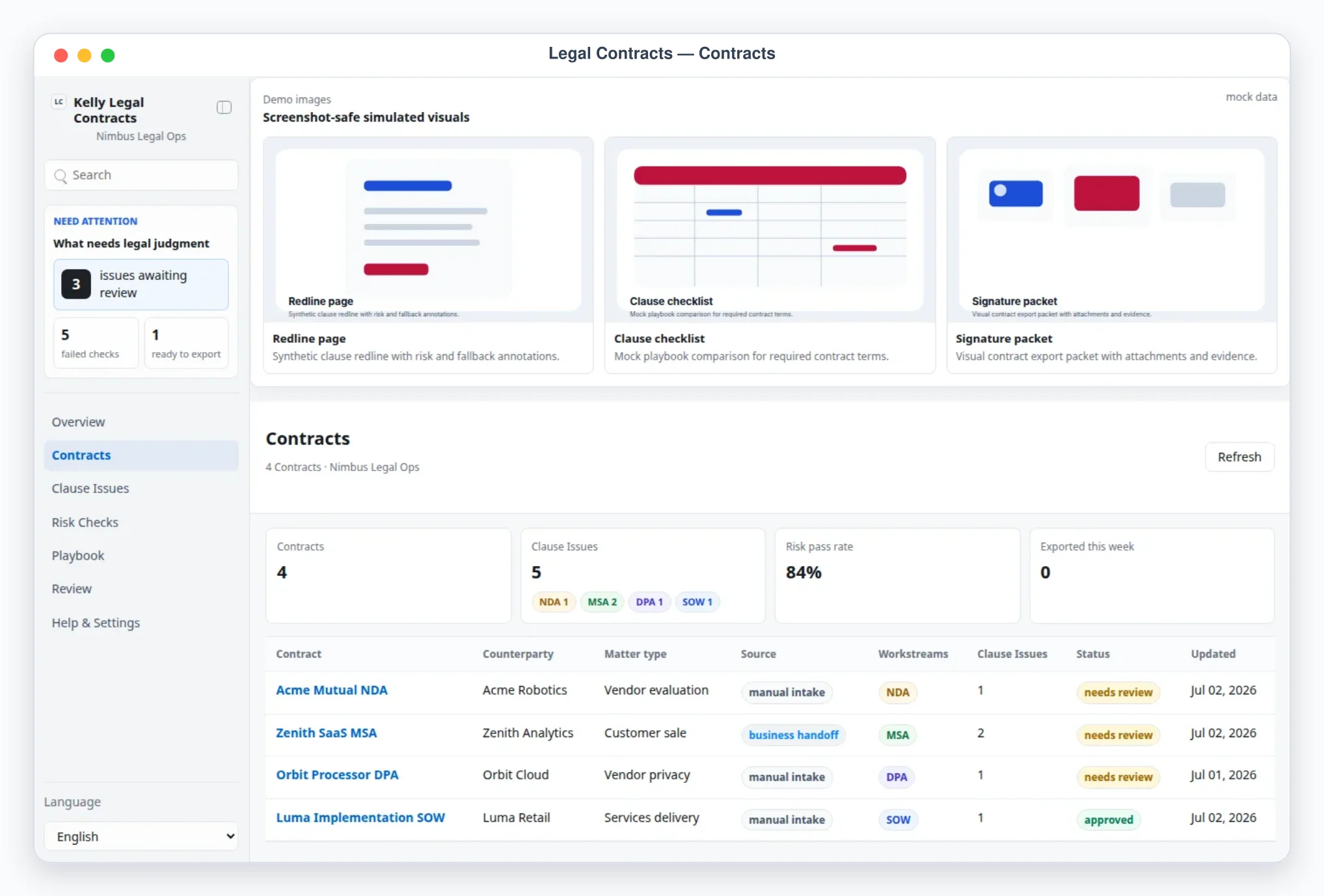The height and width of the screenshot is (896, 1324).
Task: Click the DPA 1 clause issue chip
Action: pos(649,602)
